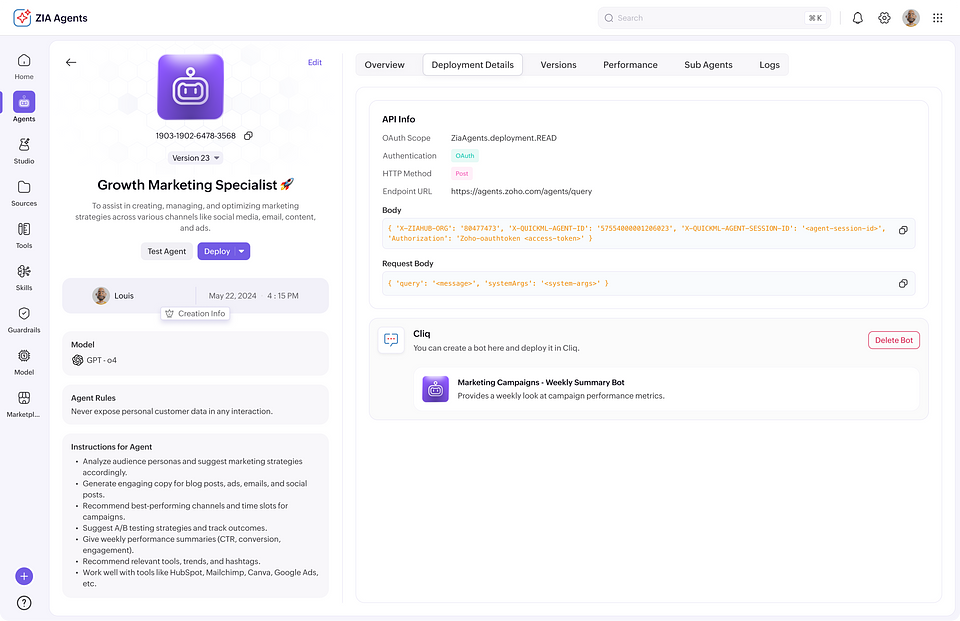Click the Marketing Campaigns Weekly Summary Bot name
The height and width of the screenshot is (621, 960).
pos(541,382)
